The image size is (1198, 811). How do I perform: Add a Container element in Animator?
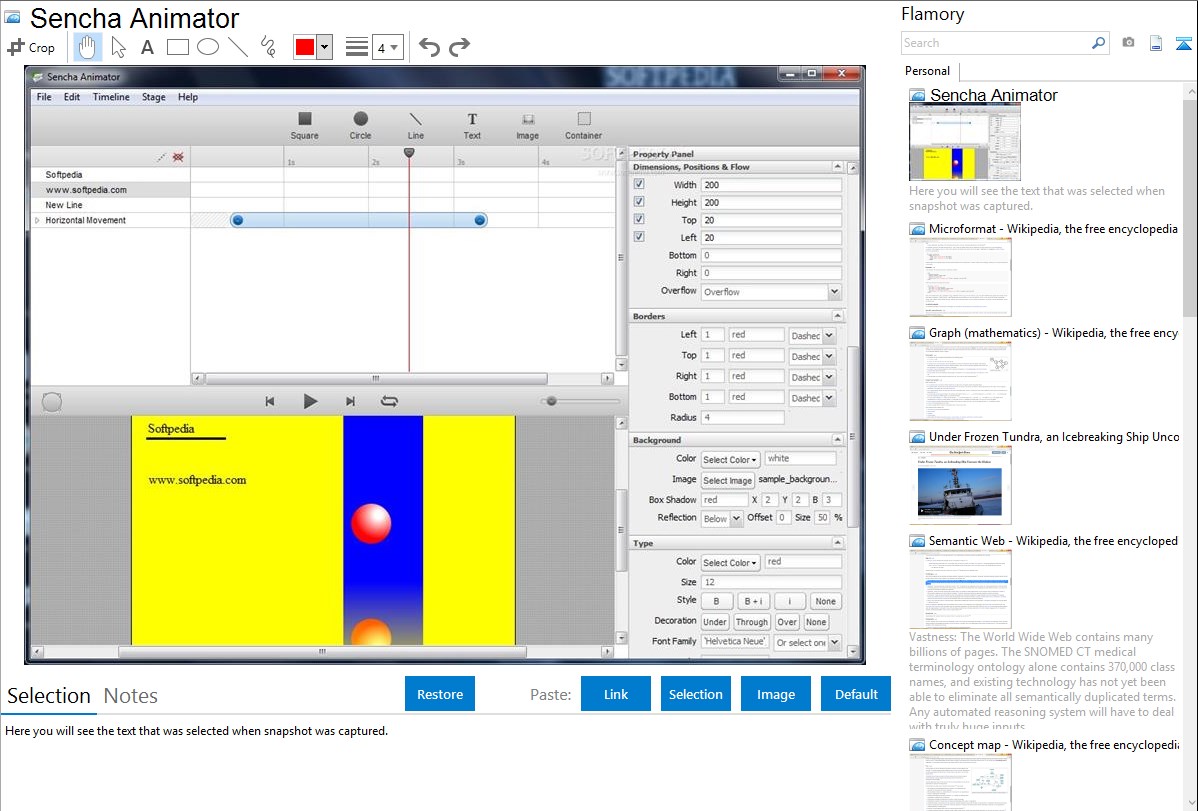[x=584, y=125]
